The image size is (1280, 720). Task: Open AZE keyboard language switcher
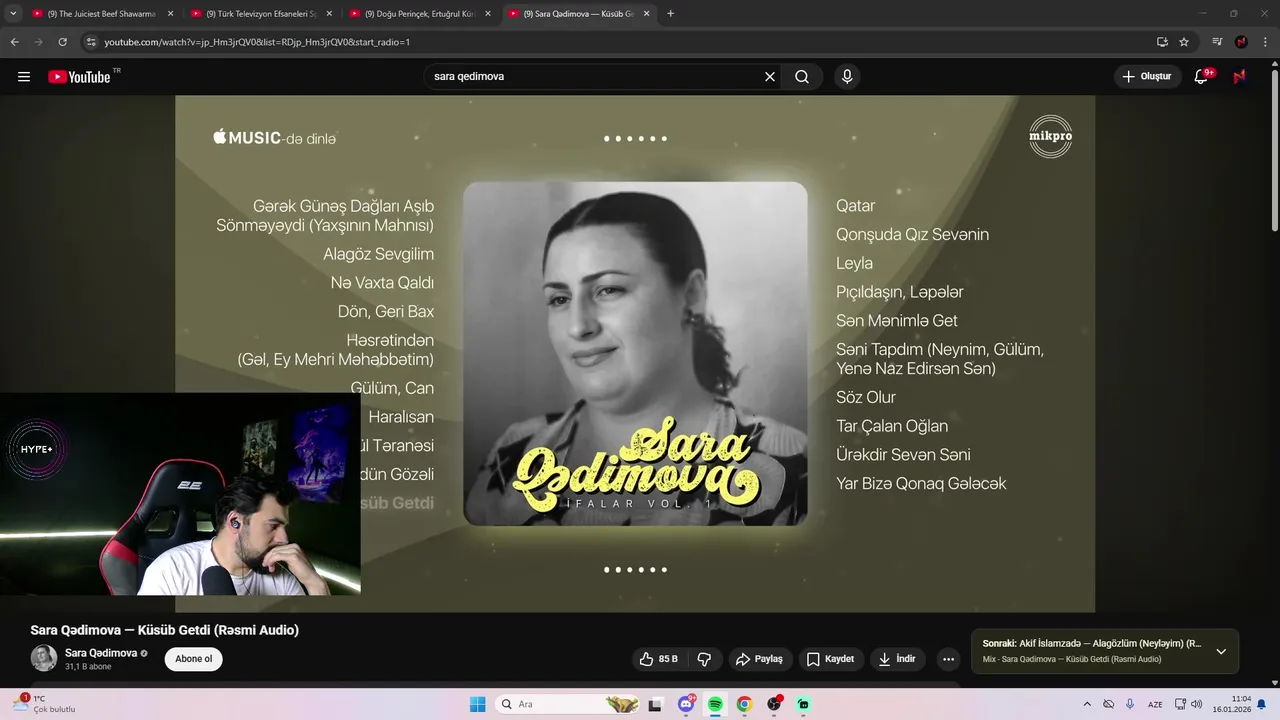[x=1155, y=704]
